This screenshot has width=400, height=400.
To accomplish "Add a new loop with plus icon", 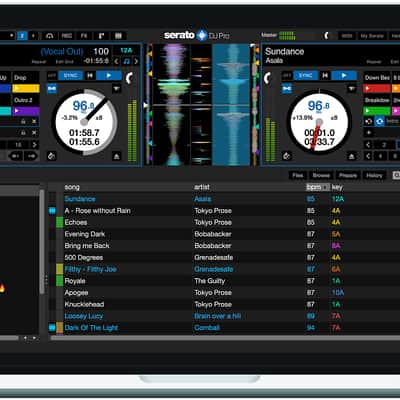I will click(369, 133).
